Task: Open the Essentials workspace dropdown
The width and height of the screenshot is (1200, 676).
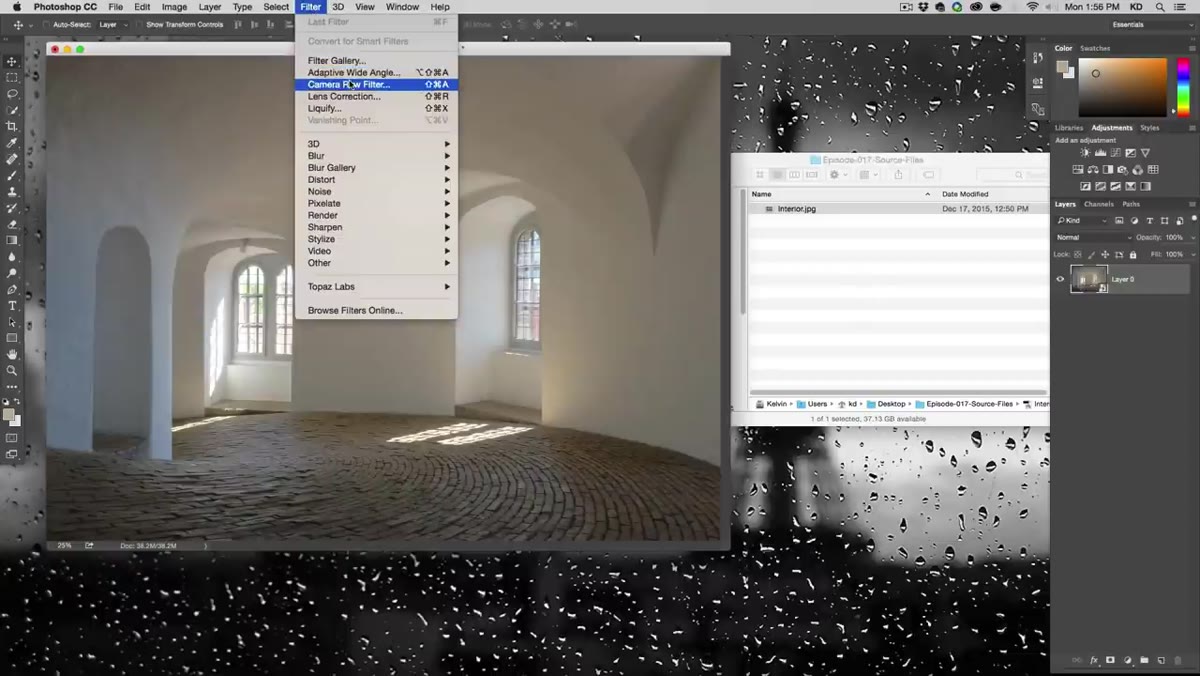Action: (1152, 24)
